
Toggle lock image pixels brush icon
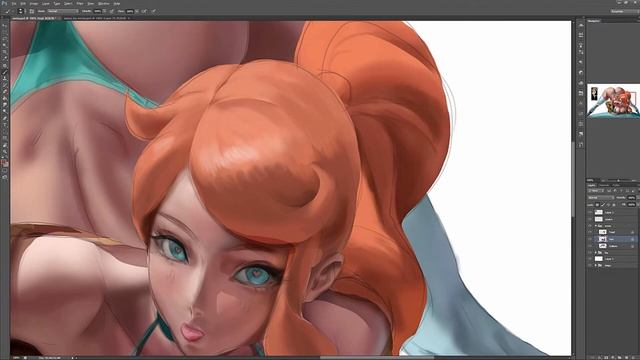(603, 204)
